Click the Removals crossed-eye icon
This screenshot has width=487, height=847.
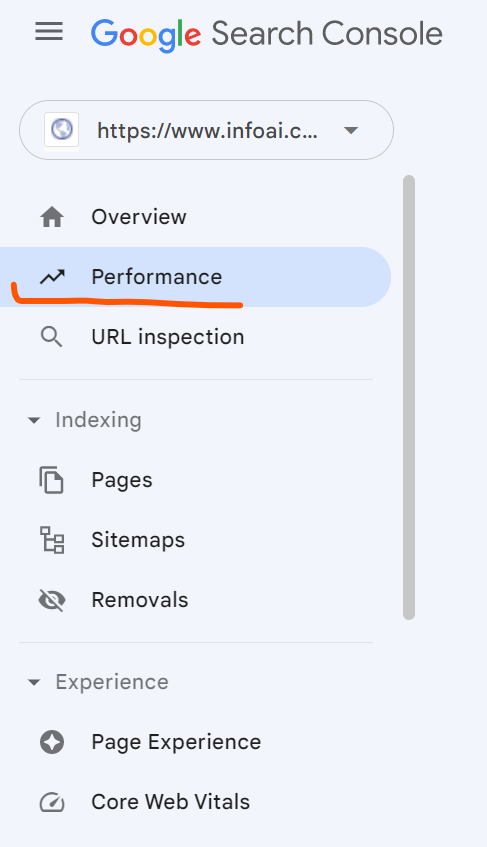[52, 600]
